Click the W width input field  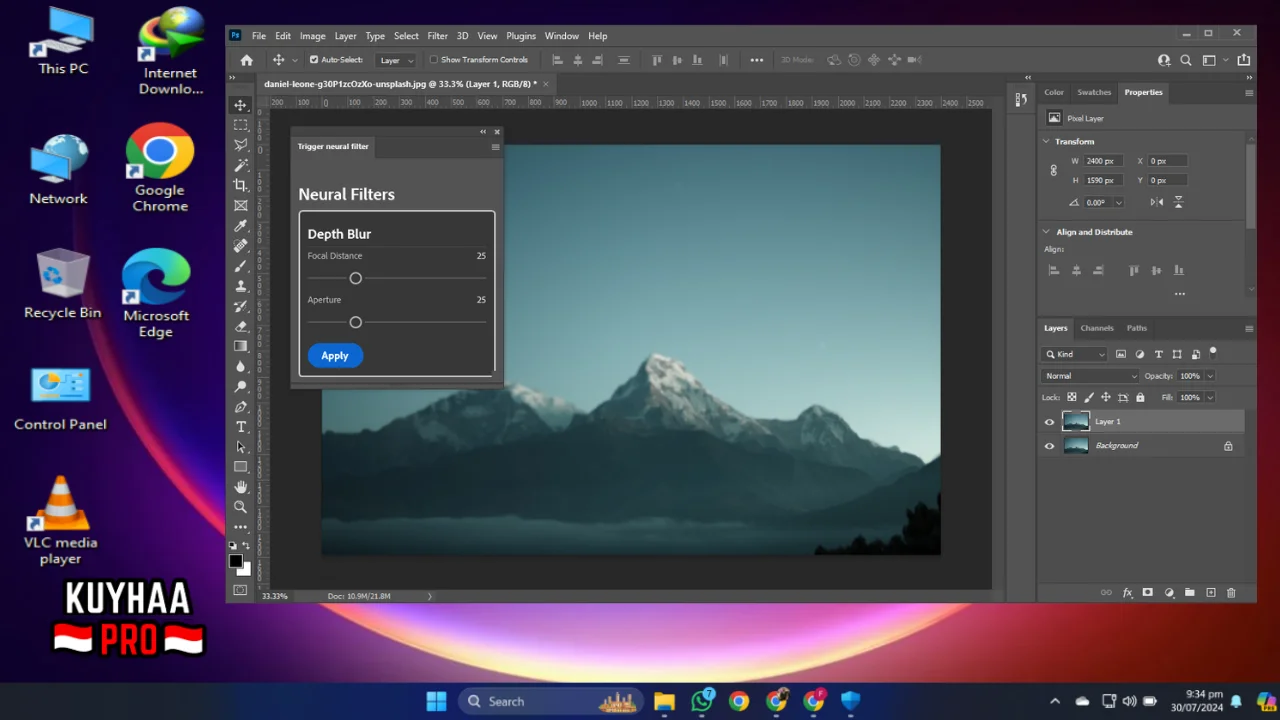coord(1105,161)
